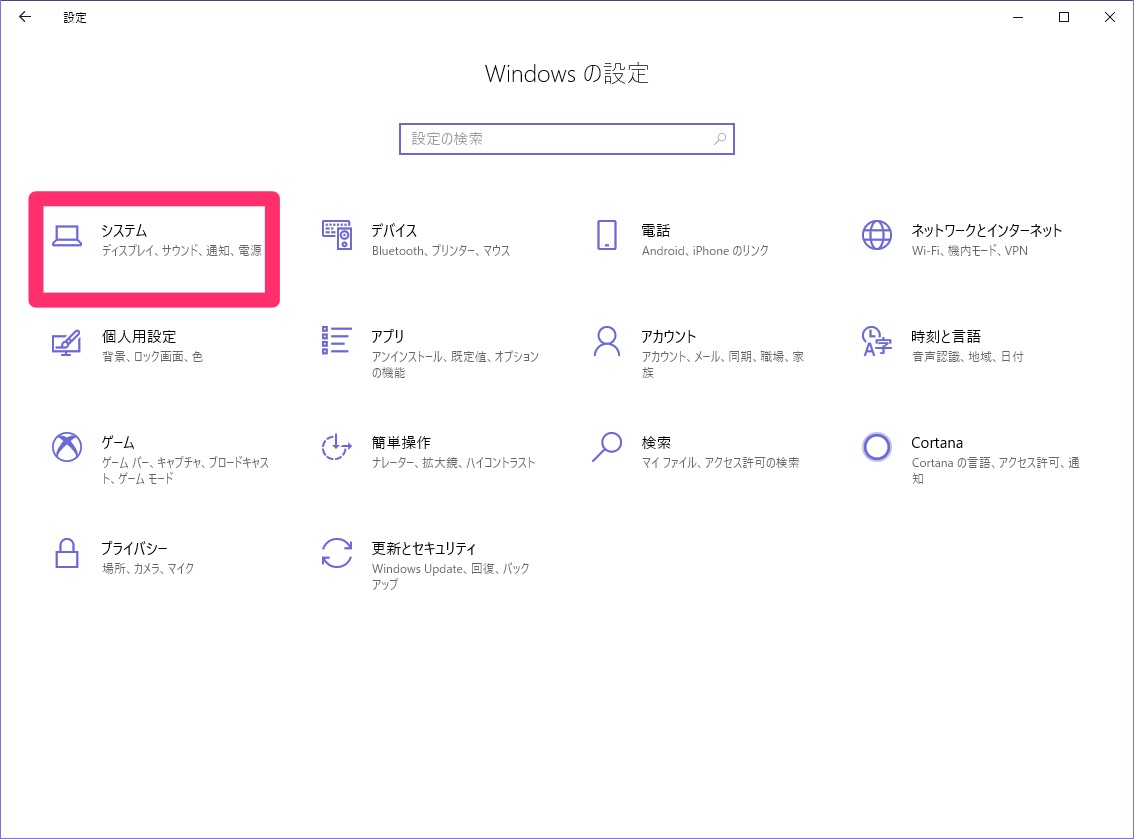Screen dimensions: 1134x839
Task: Open the 電話 settings title
Action: click(656, 231)
